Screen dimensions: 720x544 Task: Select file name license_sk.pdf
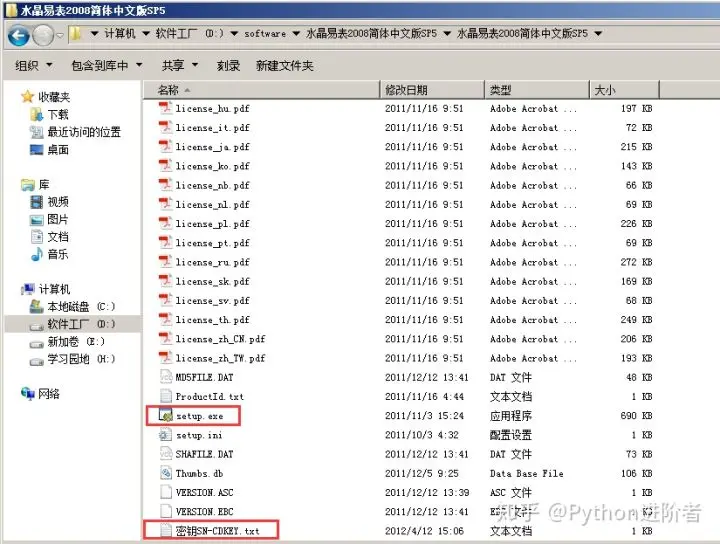[213, 281]
